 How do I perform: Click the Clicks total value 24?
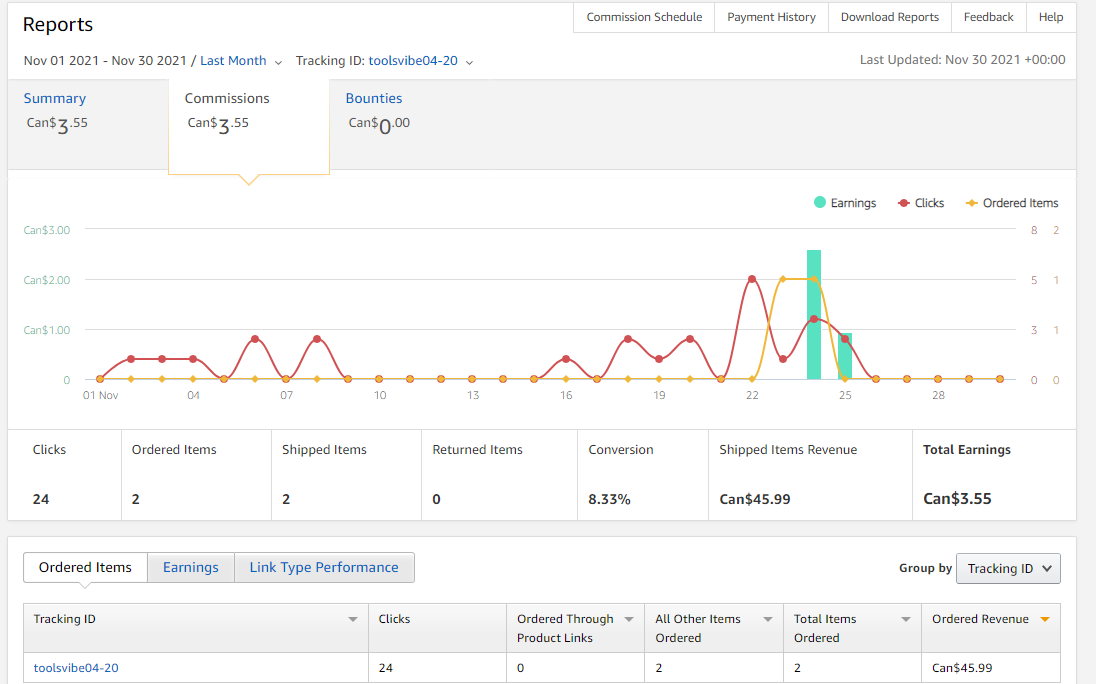tap(41, 500)
